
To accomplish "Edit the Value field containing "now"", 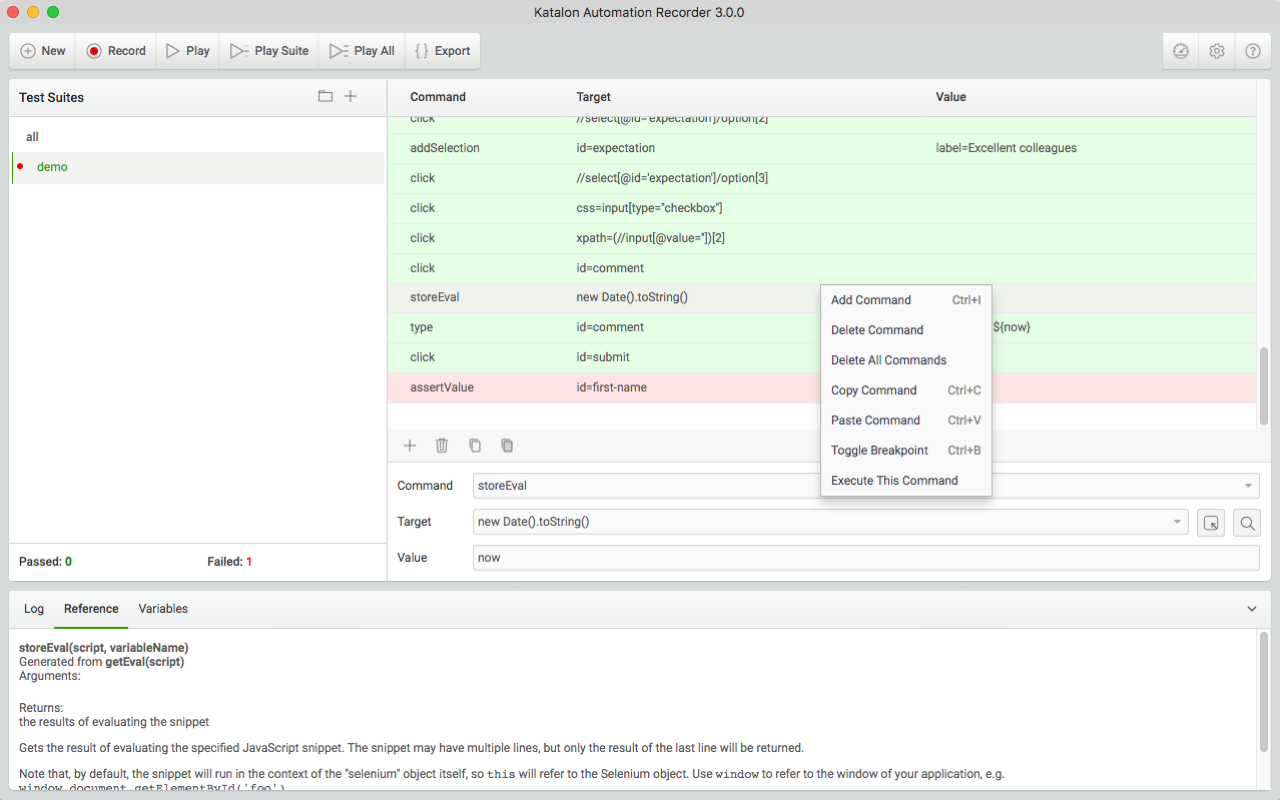I will (866, 558).
